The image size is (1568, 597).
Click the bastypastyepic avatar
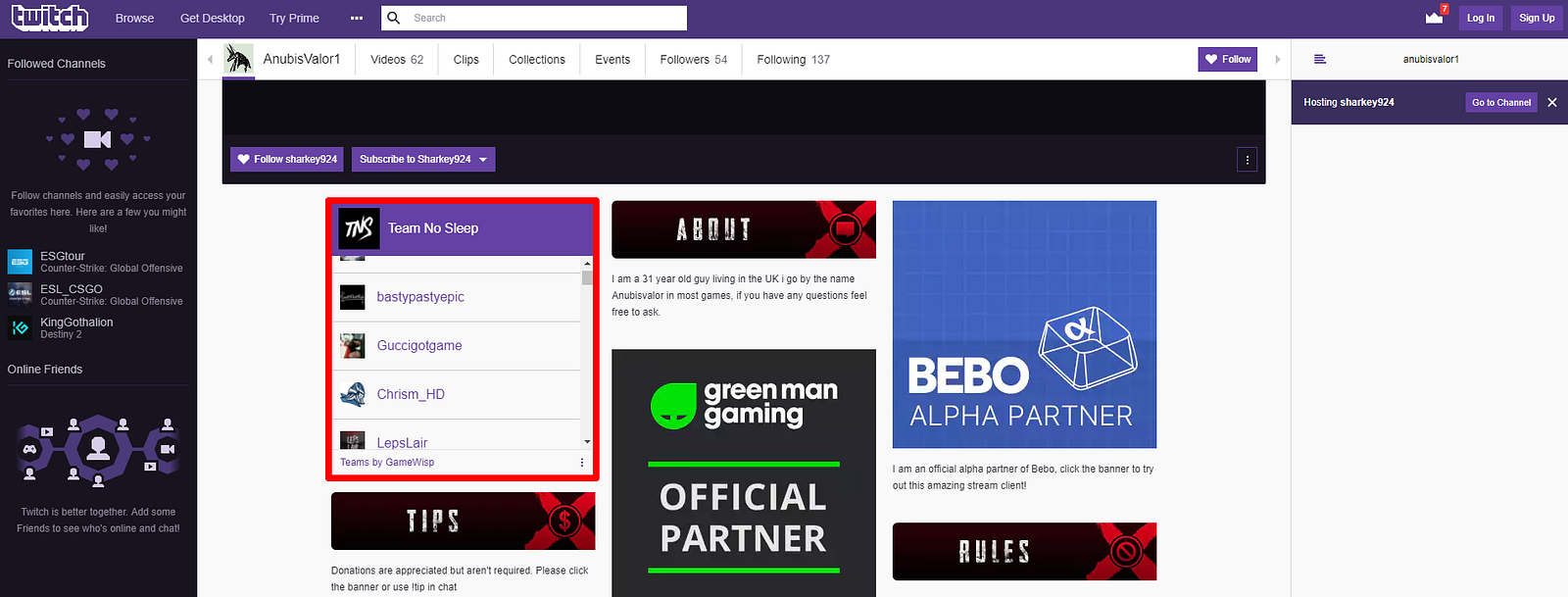coord(353,297)
